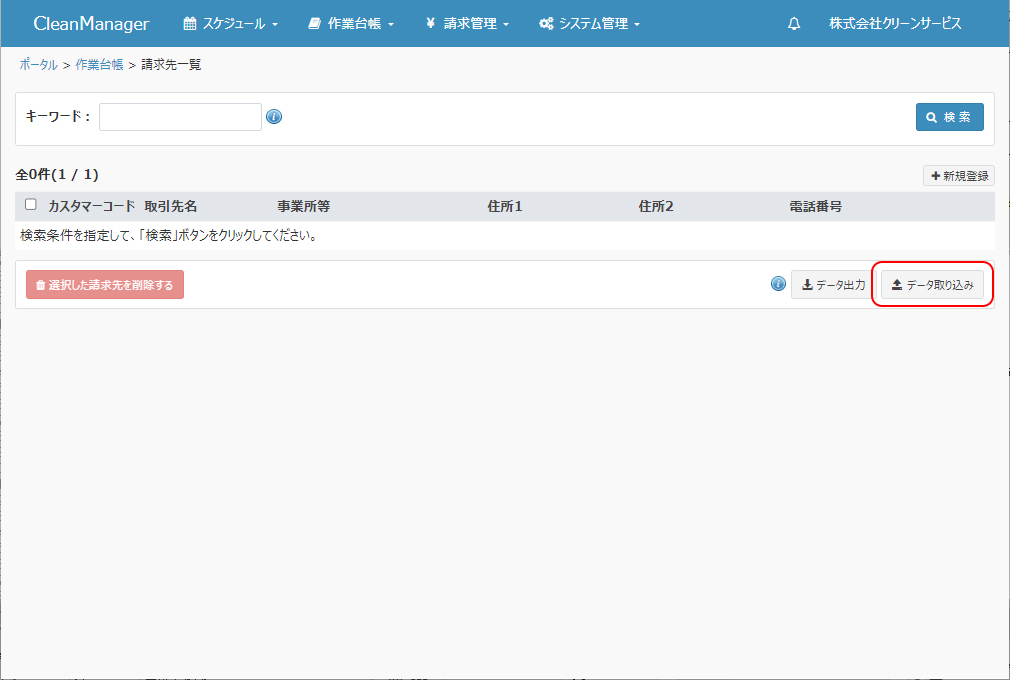Screen dimensions: 1010x680
Task: Expand the システム管理 dropdown caret
Action: [x=637, y=25]
